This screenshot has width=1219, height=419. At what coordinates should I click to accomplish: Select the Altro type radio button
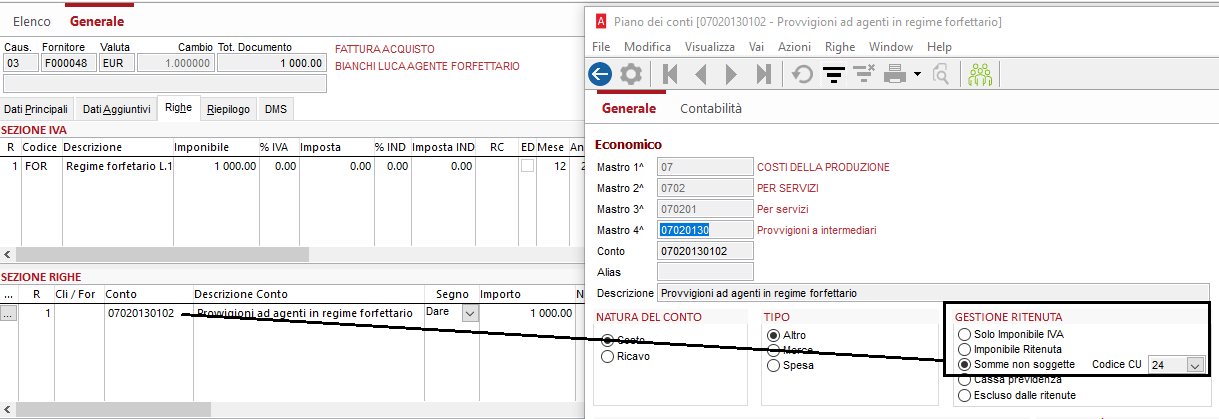(774, 335)
